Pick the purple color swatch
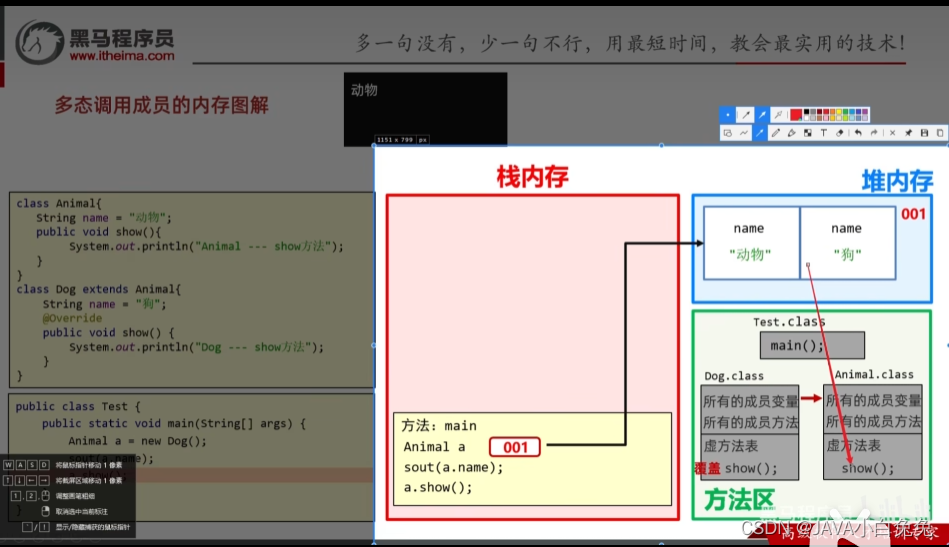The height and width of the screenshot is (547, 949). 865,111
